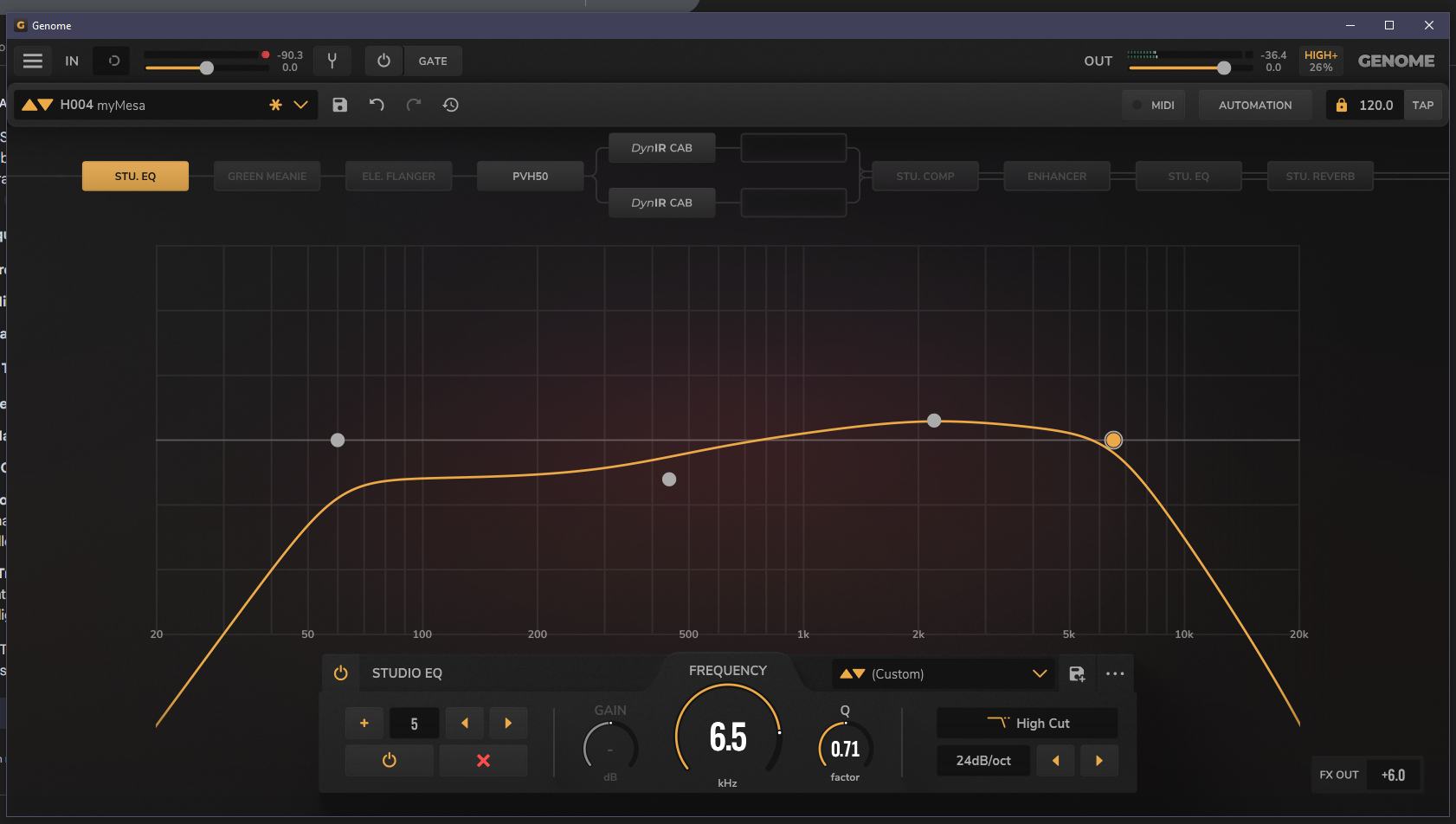Select the PVH50 amp block
The image size is (1456, 824).
[x=530, y=176]
